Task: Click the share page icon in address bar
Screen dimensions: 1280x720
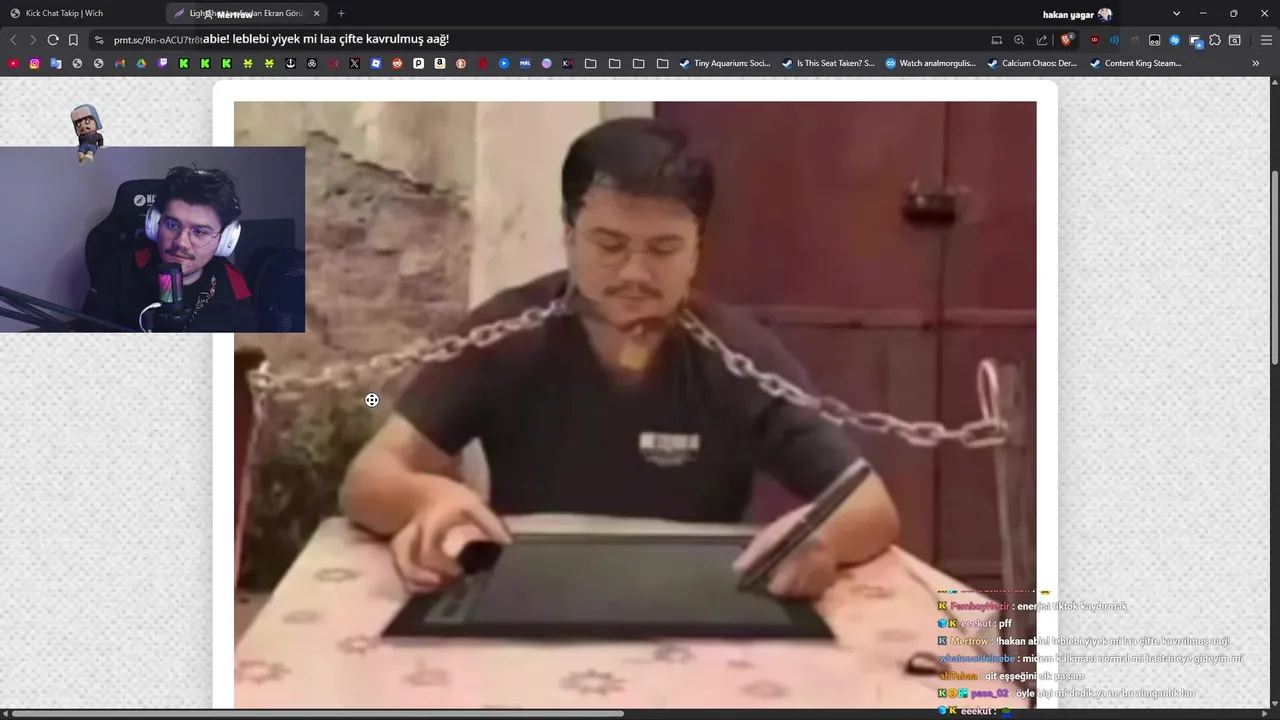Action: click(x=1042, y=40)
